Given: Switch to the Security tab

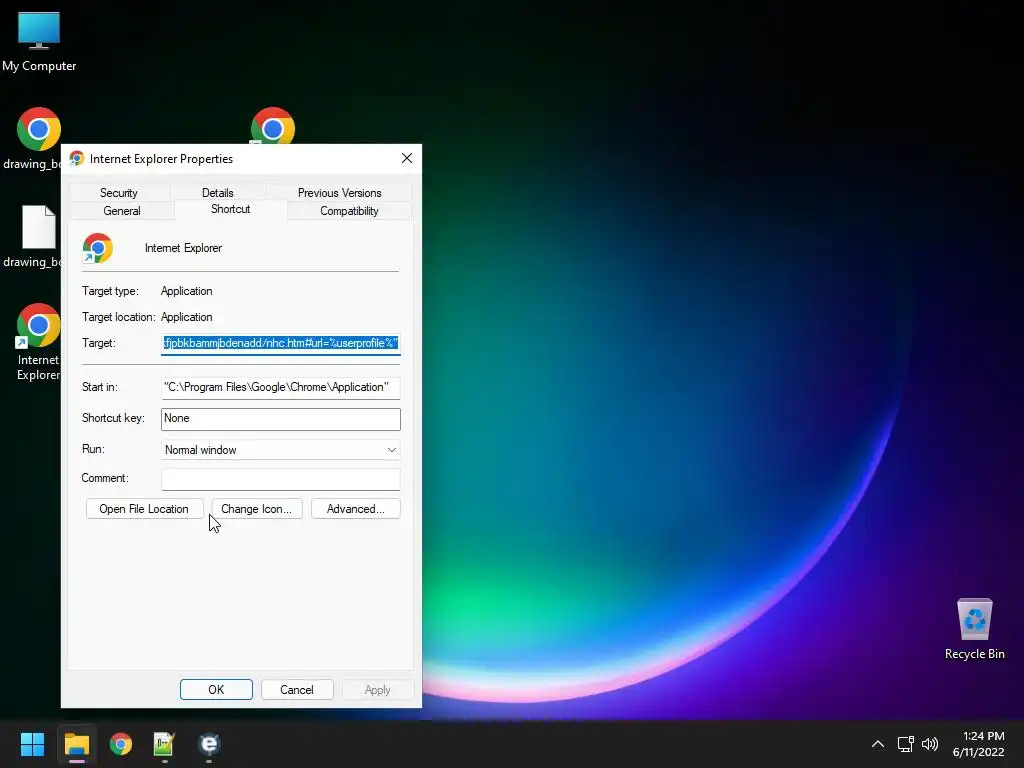Looking at the screenshot, I should coord(119,193).
